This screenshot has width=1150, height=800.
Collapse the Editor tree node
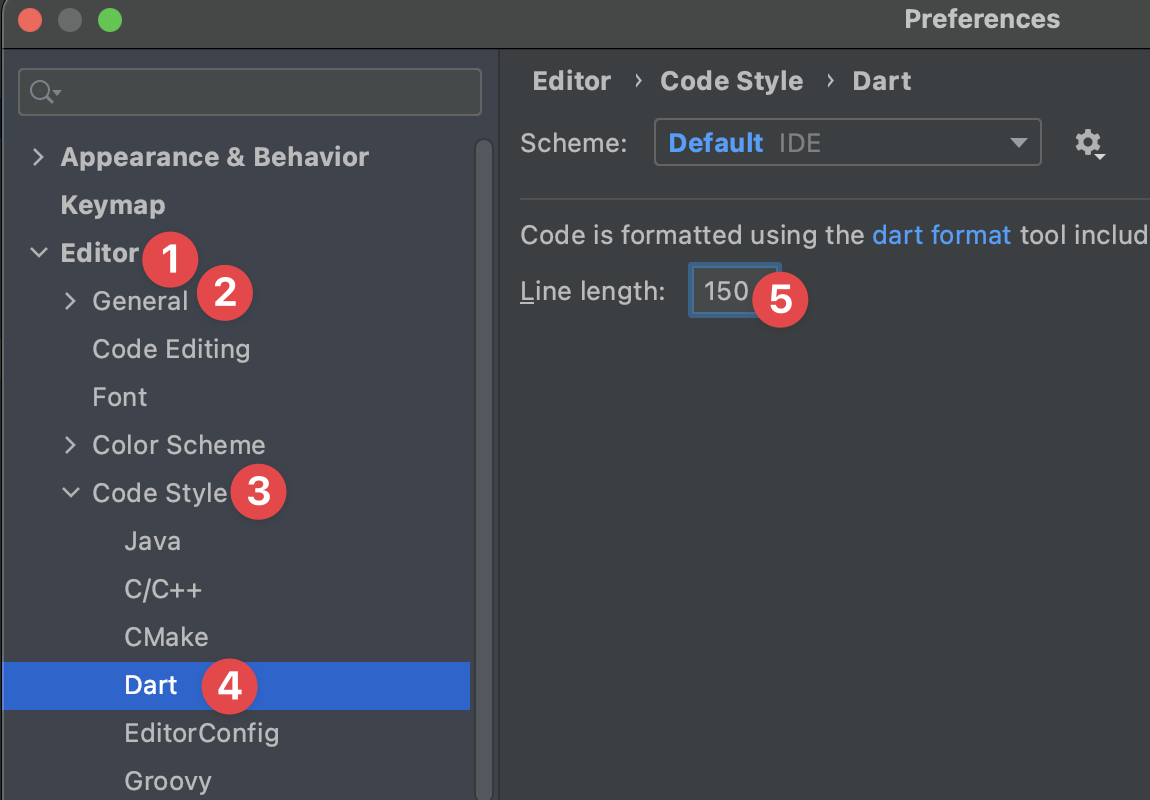pyautogui.click(x=38, y=252)
